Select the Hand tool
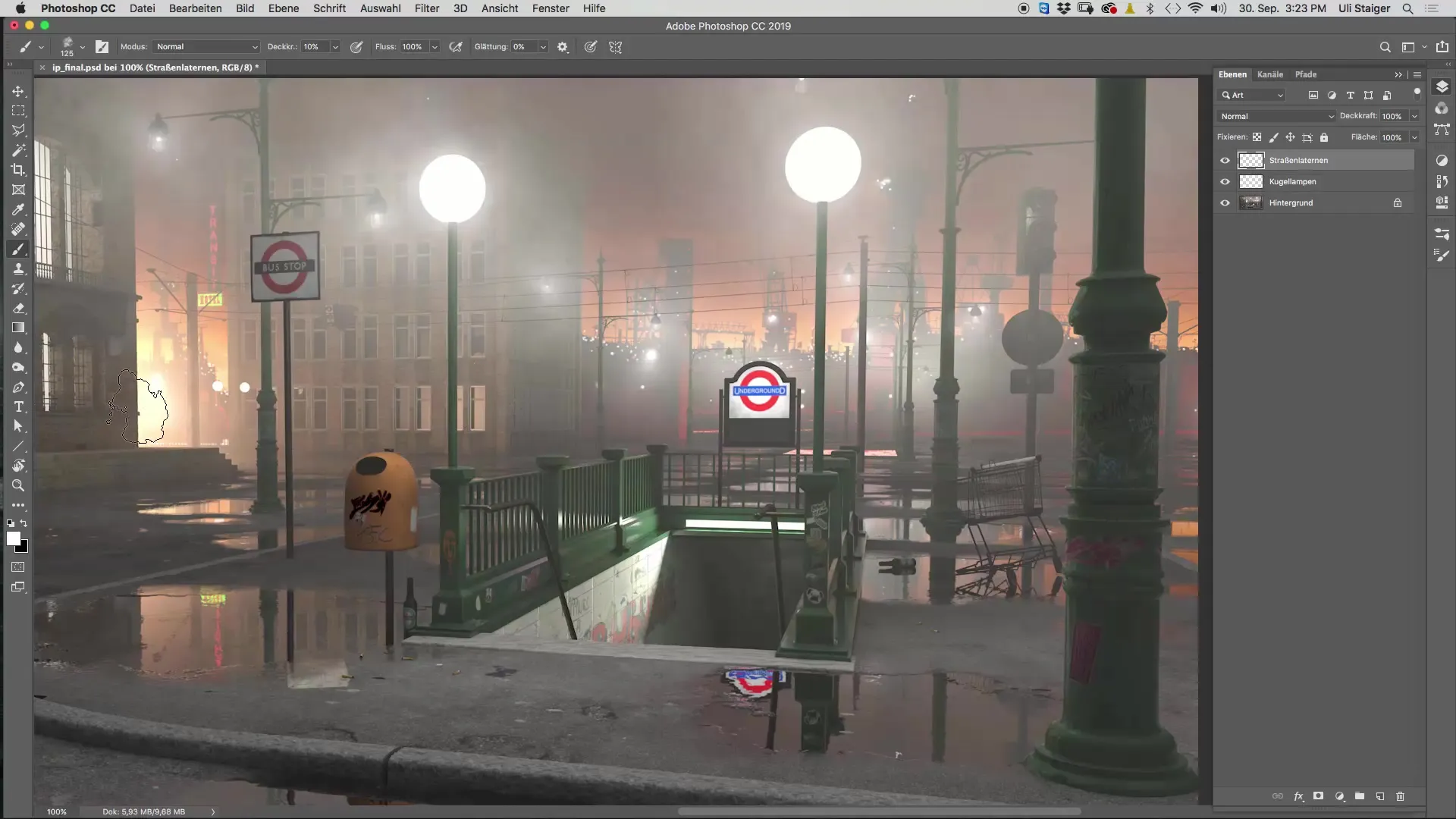Screen dimensions: 1456x819 pos(18,466)
